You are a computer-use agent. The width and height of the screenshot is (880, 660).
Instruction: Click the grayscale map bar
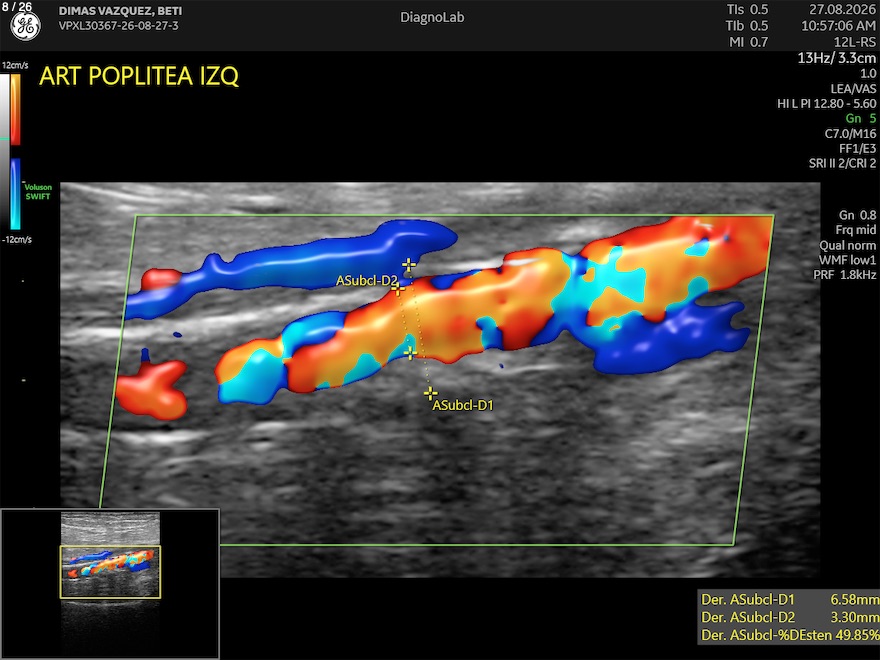(4, 152)
